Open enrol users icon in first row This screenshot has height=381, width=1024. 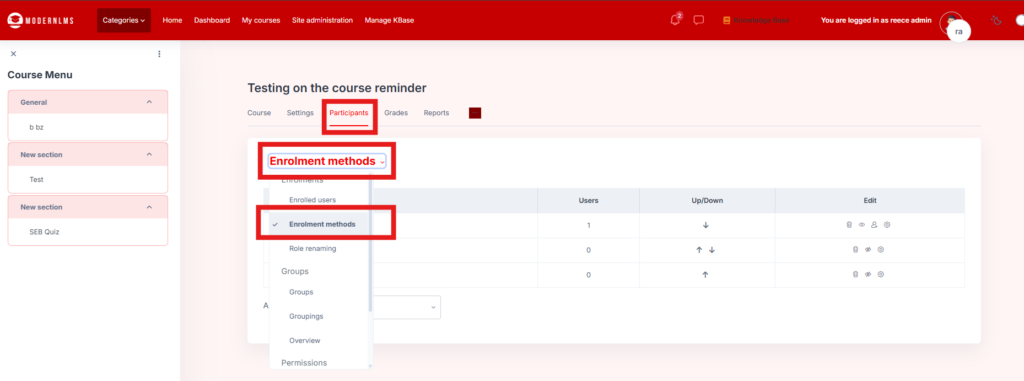click(x=874, y=224)
